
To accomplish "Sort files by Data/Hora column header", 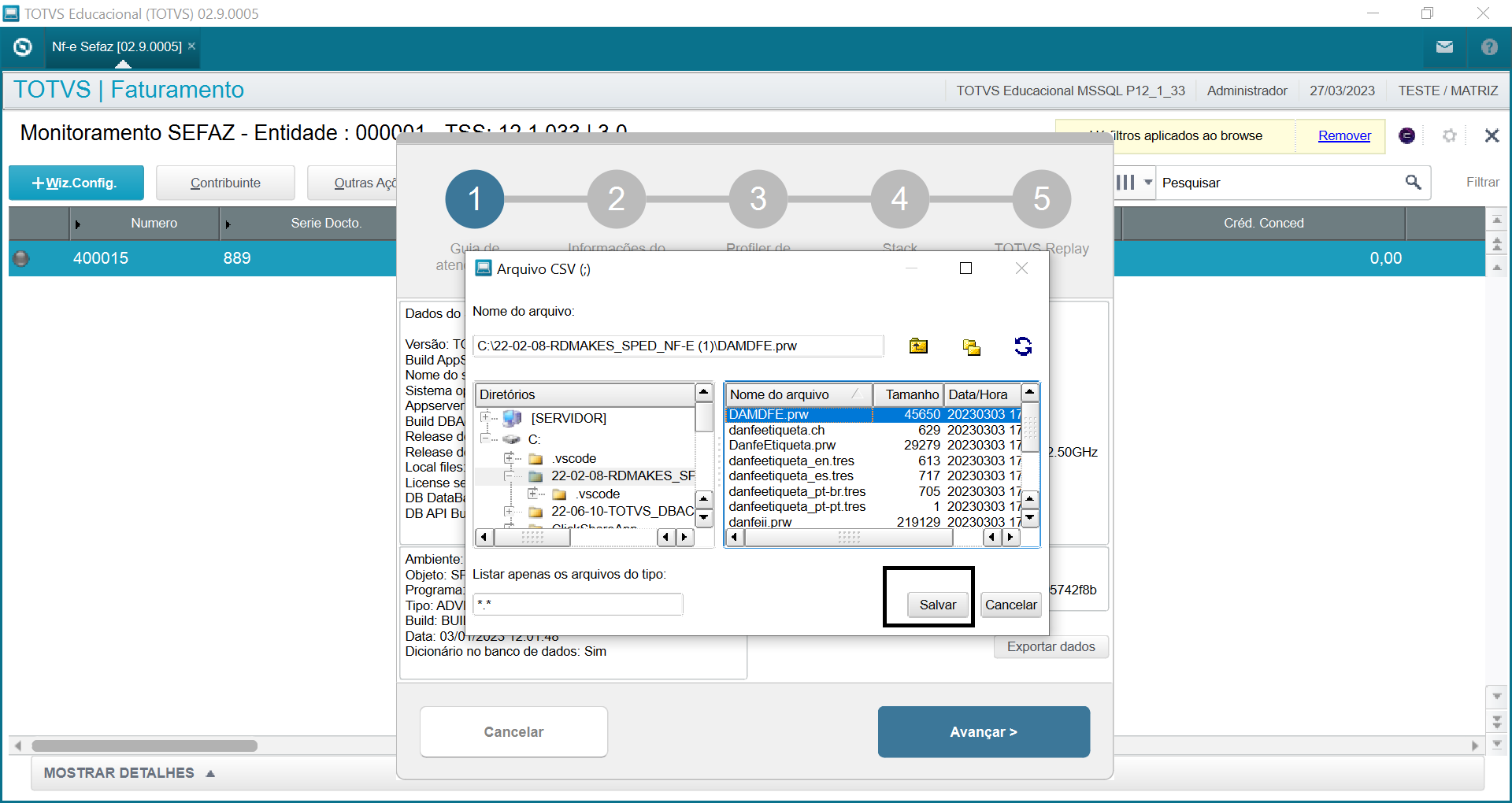I will click(x=982, y=394).
